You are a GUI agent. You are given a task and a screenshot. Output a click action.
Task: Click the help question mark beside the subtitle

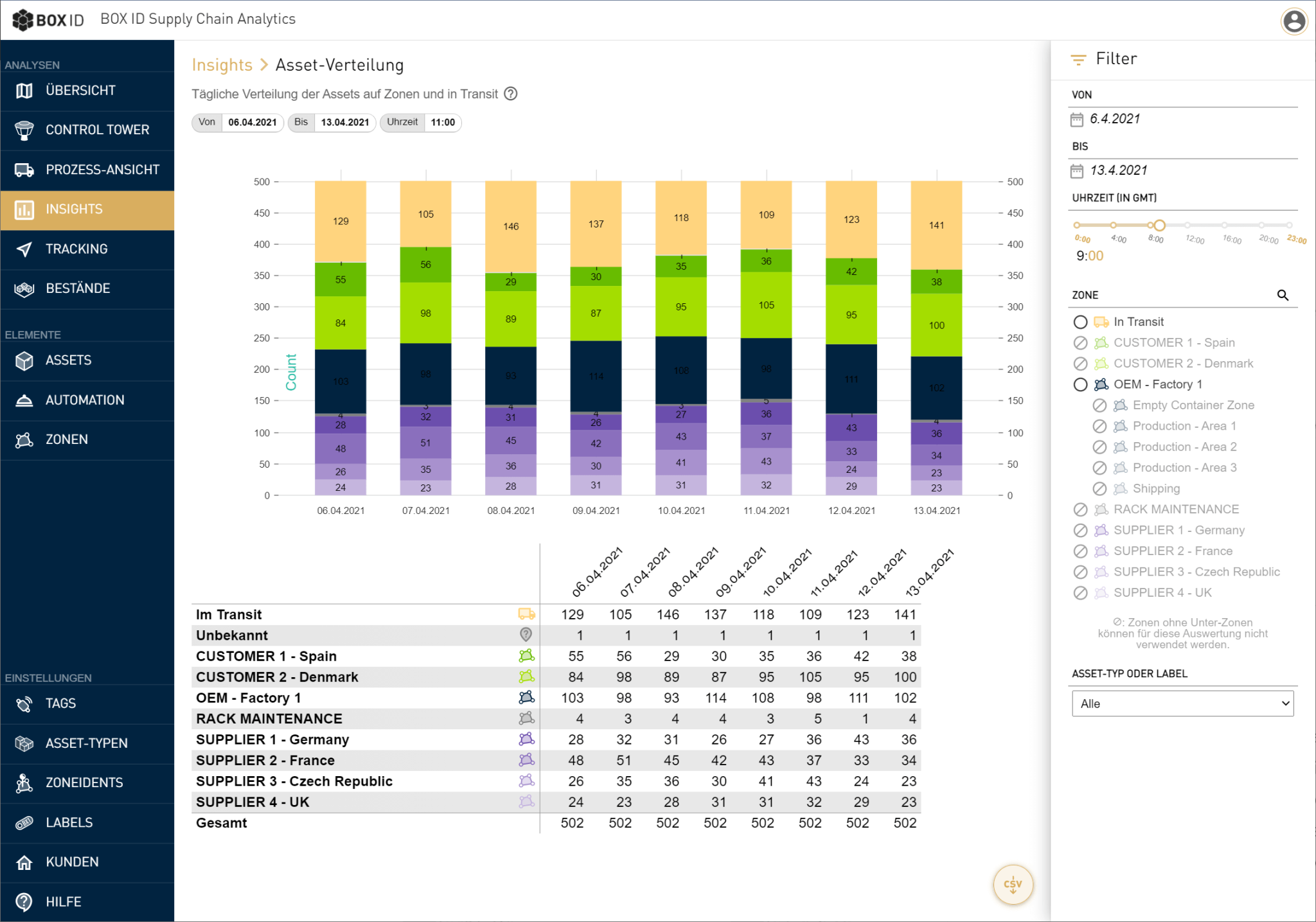[x=511, y=94]
